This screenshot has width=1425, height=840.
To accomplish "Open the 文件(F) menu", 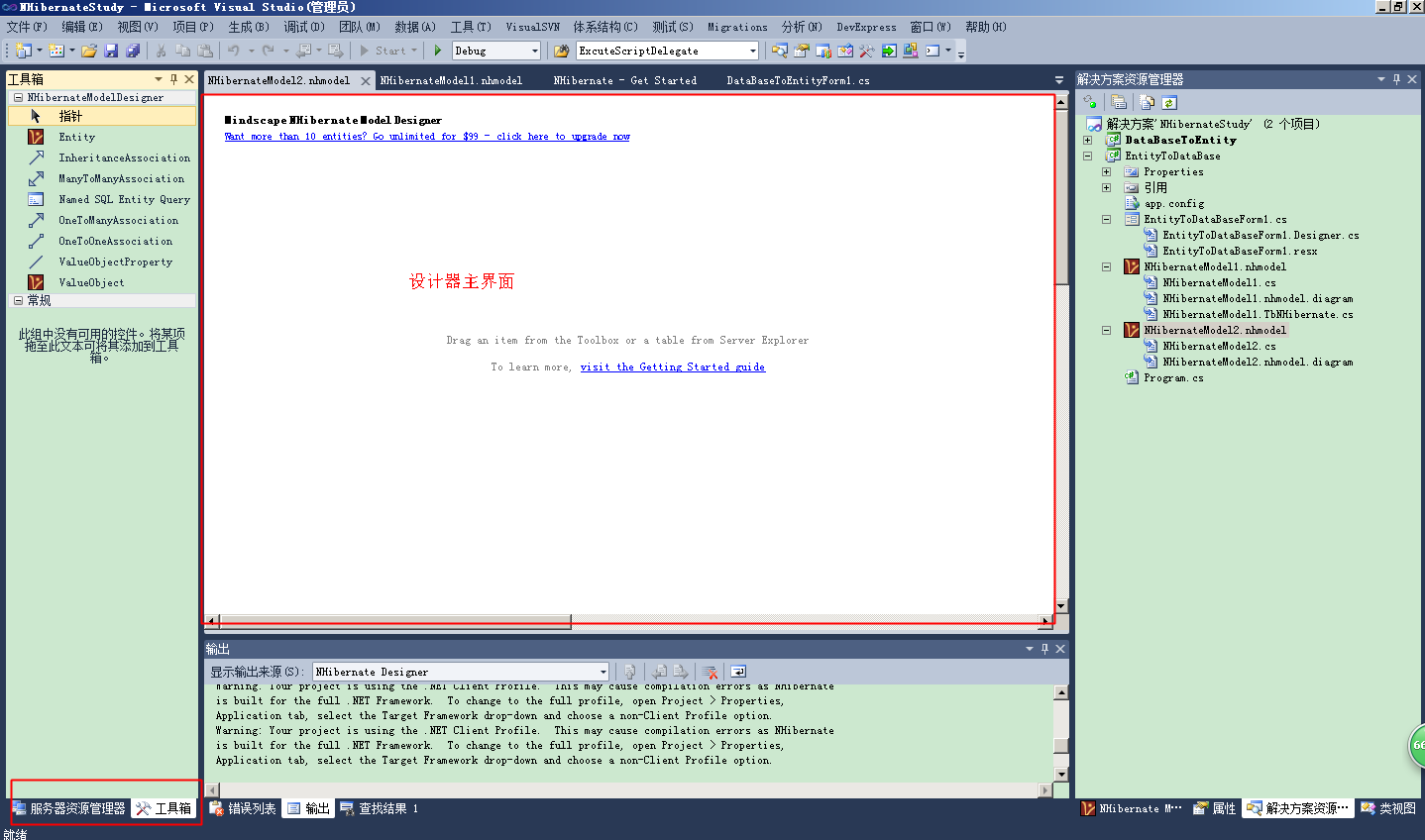I will [x=27, y=27].
